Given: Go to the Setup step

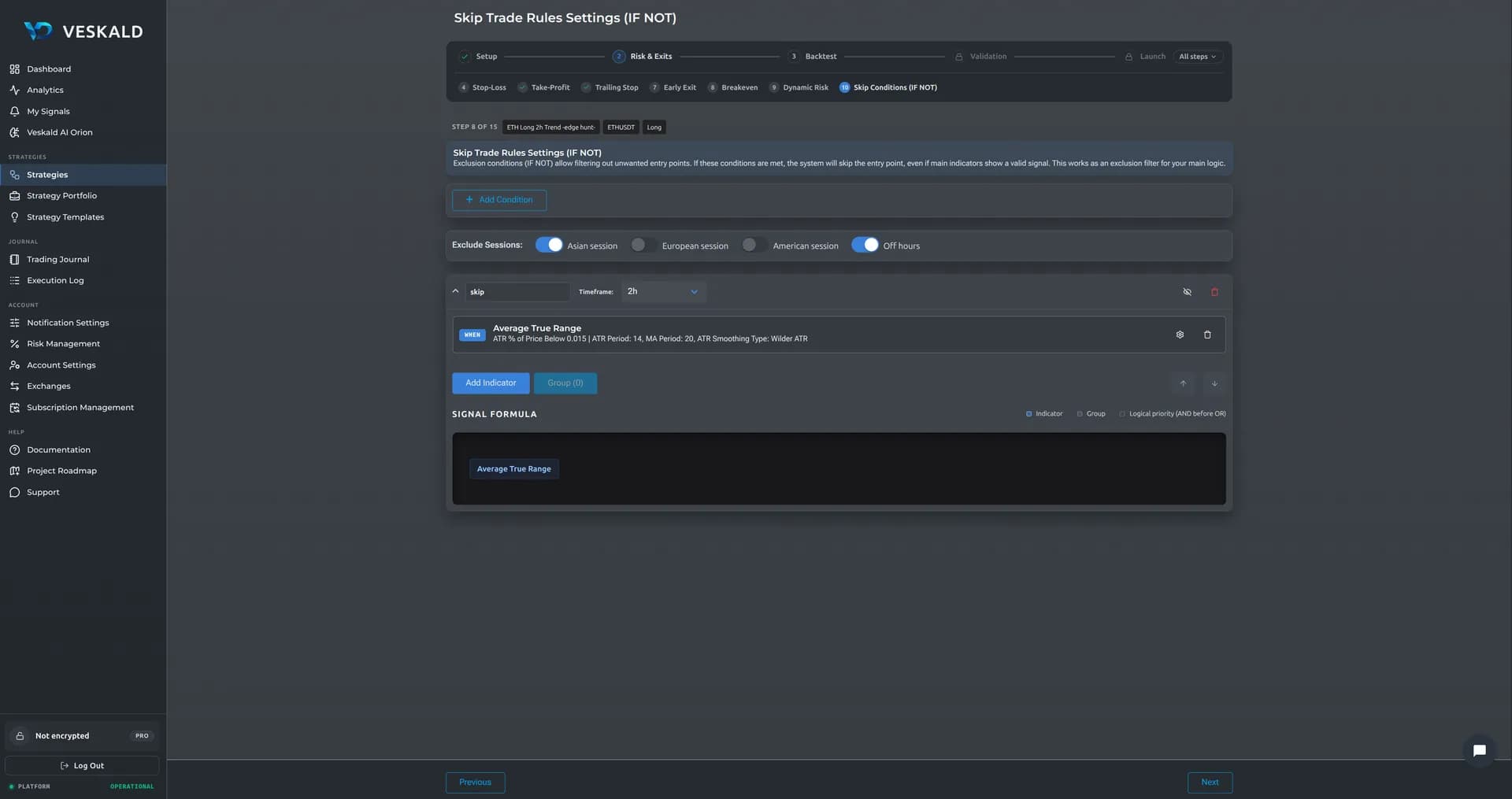Looking at the screenshot, I should pyautogui.click(x=479, y=57).
